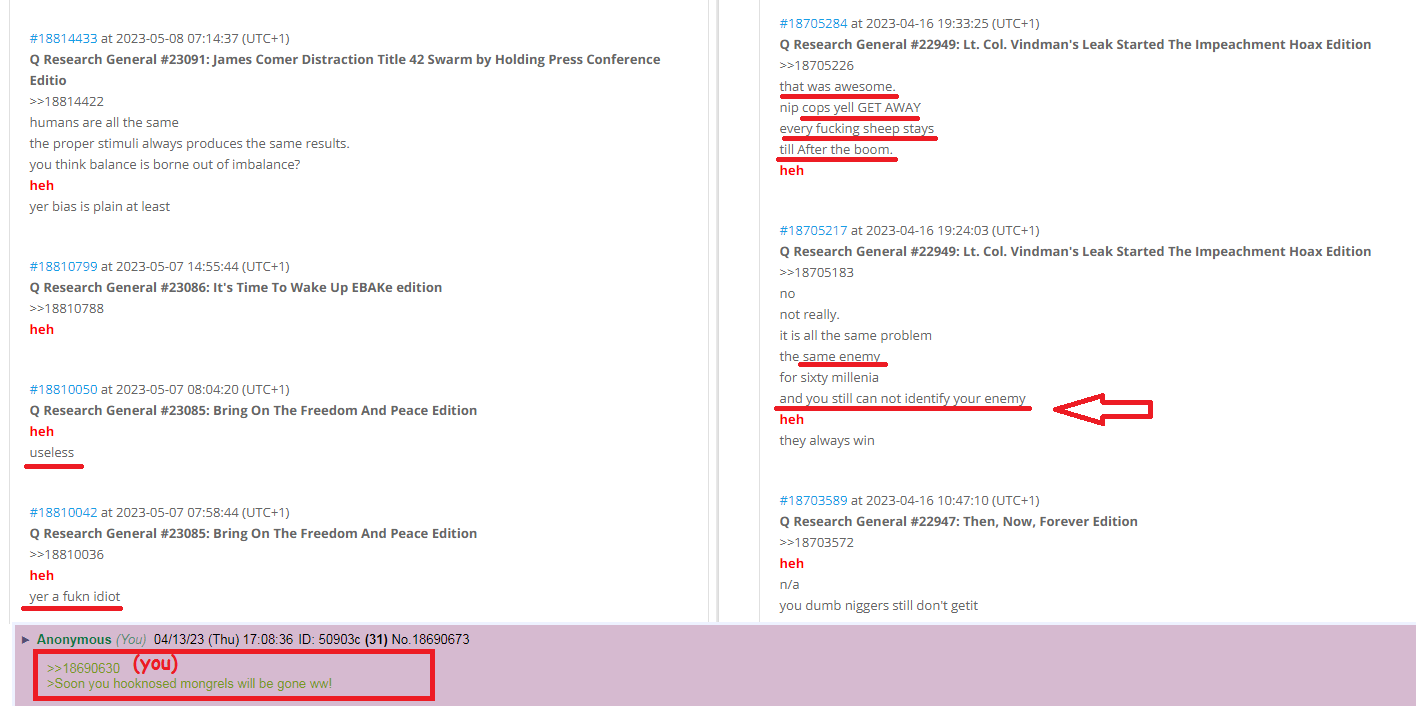Click 'it is all the same problem'
Image resolution: width=1416 pixels, height=706 pixels.
click(856, 336)
